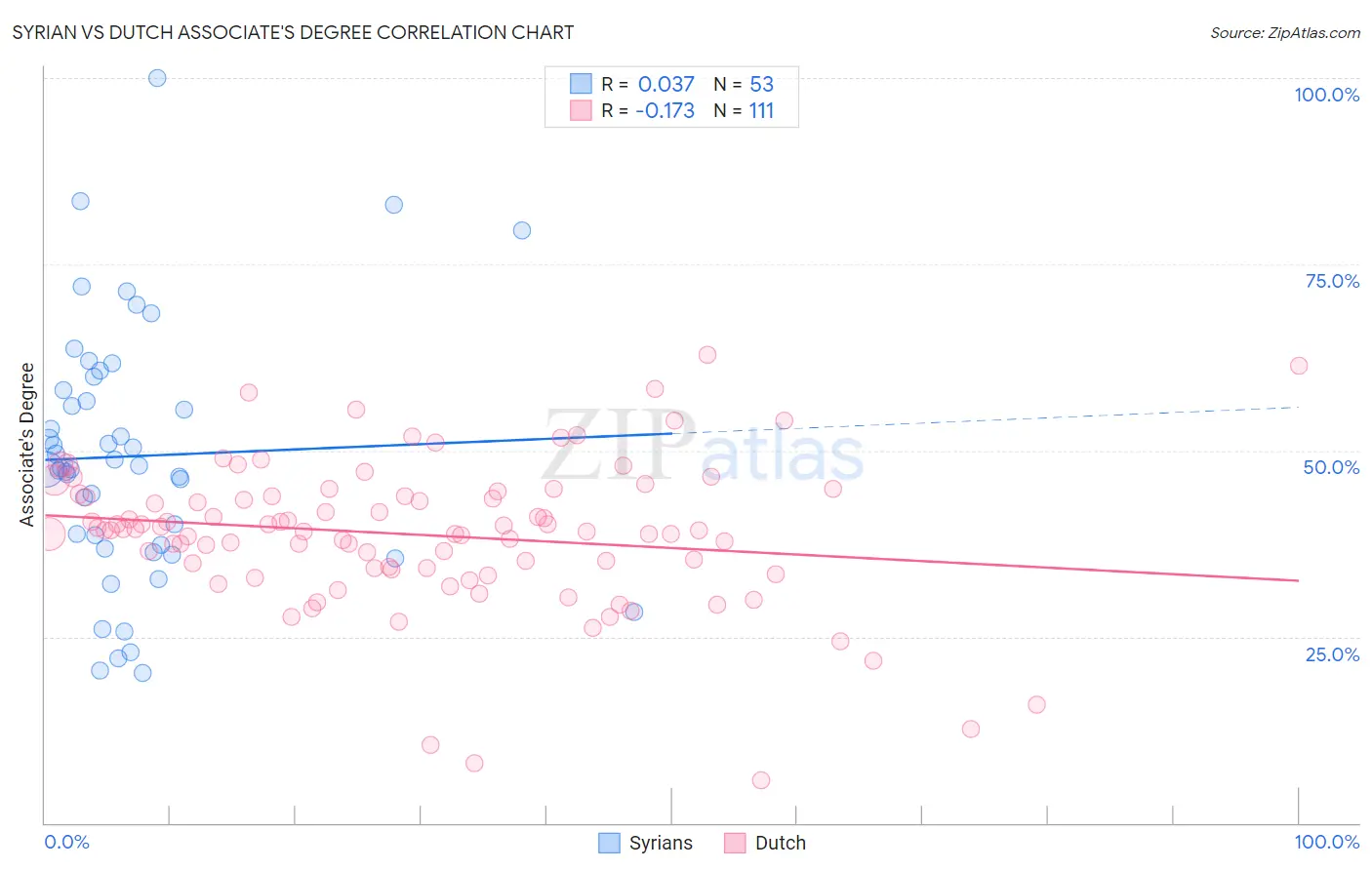Click the lowest pink point near bottom

coord(761,780)
